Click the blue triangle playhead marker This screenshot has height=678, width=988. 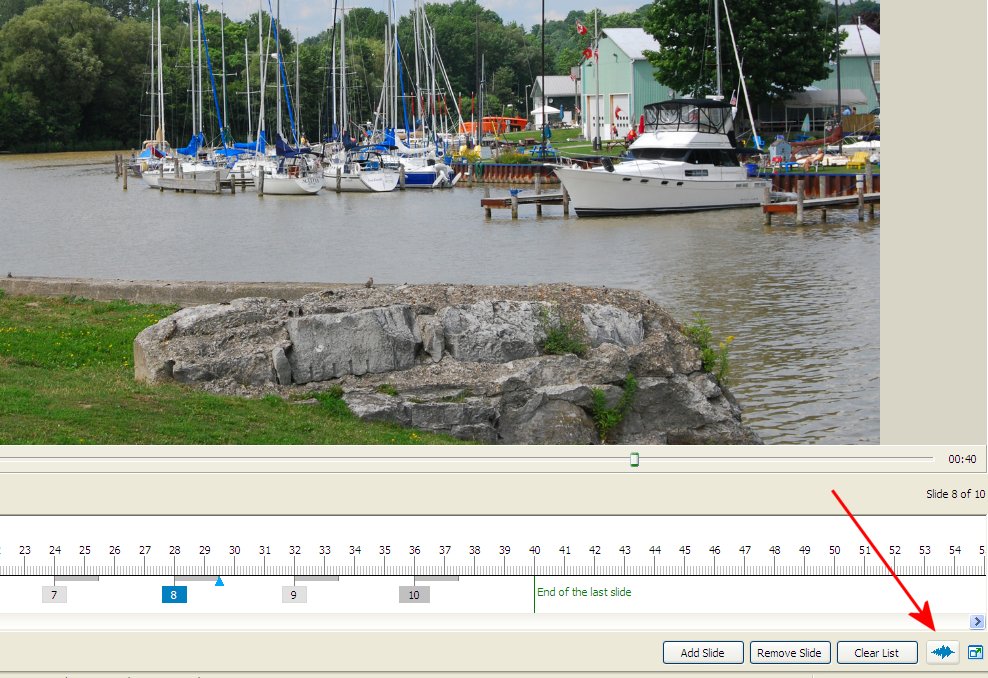[x=219, y=581]
